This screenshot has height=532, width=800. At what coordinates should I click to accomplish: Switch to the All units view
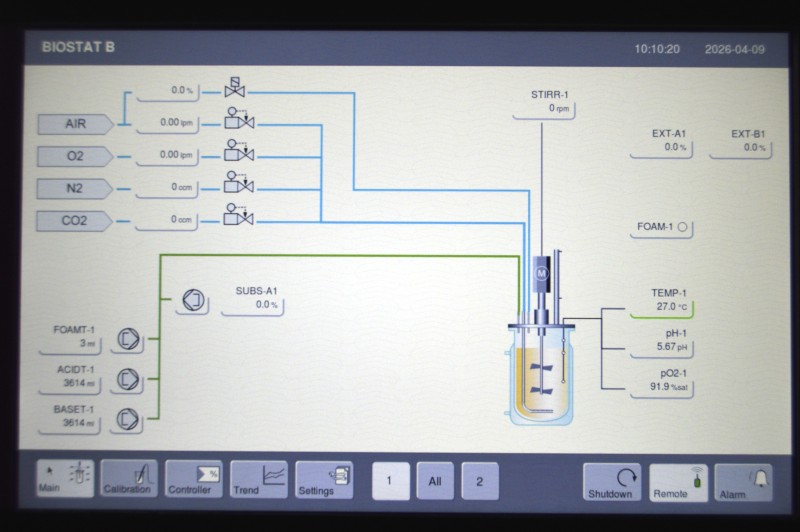[x=435, y=481]
